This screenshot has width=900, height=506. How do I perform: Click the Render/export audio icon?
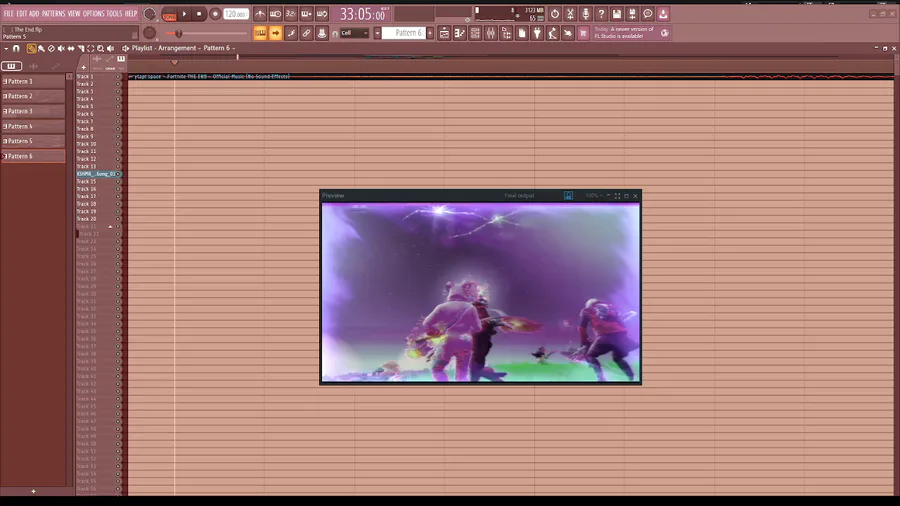tap(633, 14)
